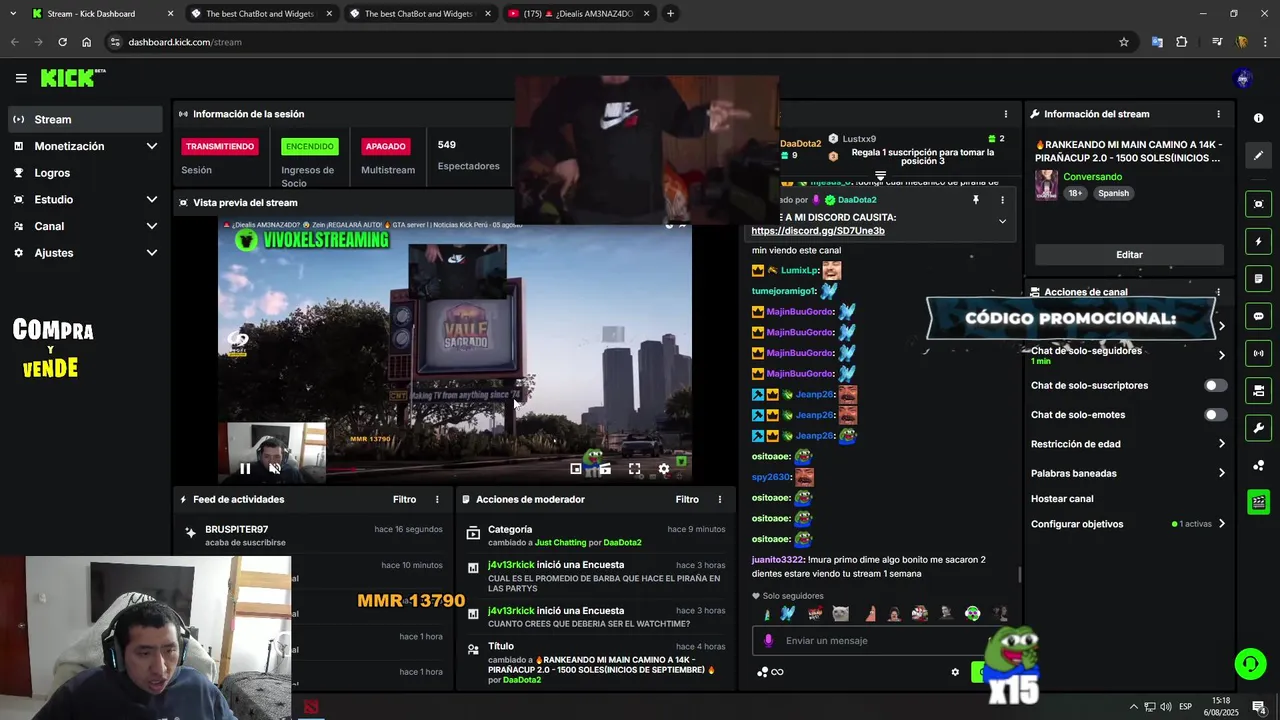Toggle the stream preview widget icon
The image size is (1280, 720).
[1258, 204]
